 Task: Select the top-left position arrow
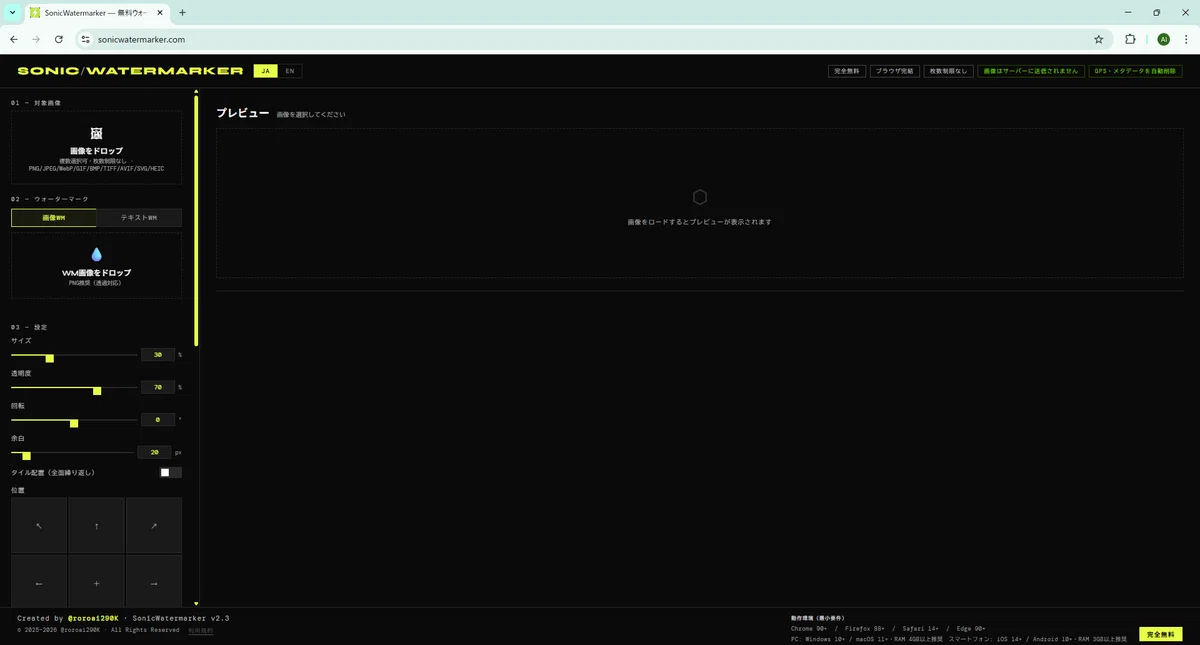pyautogui.click(x=39, y=525)
